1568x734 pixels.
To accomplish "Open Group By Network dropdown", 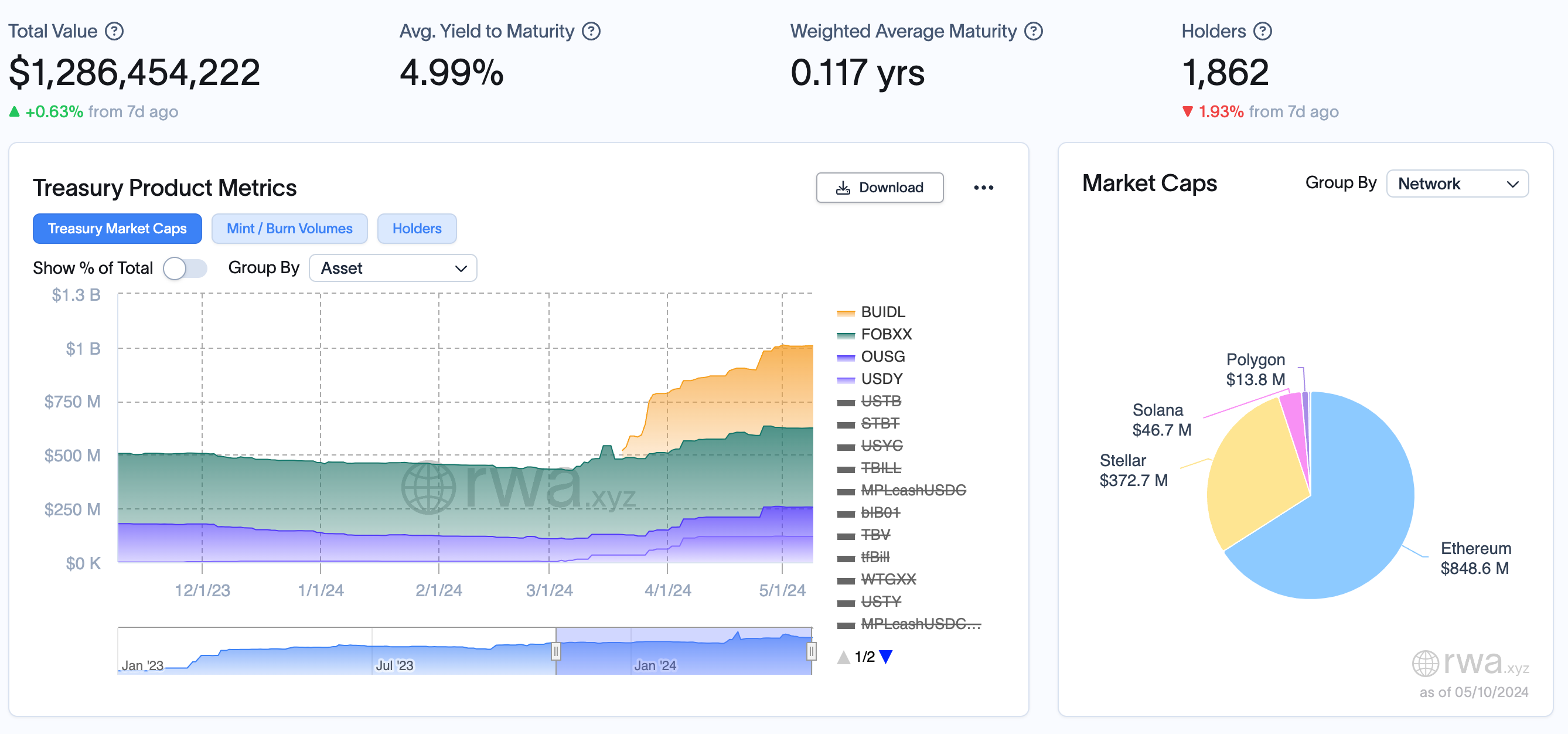I will pos(1457,183).
